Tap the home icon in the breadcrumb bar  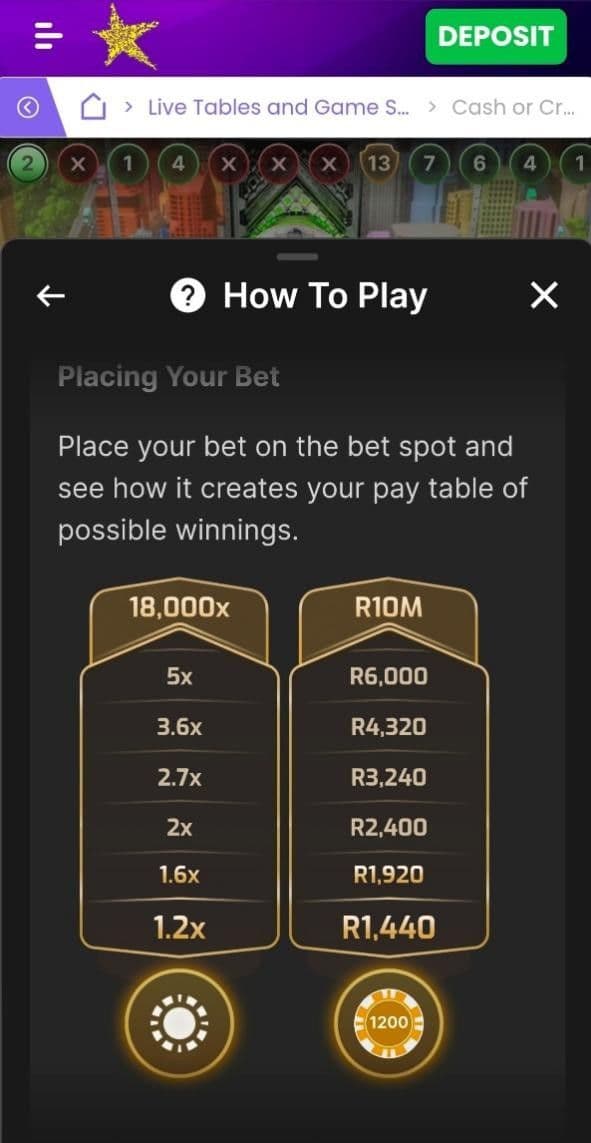pyautogui.click(x=93, y=105)
